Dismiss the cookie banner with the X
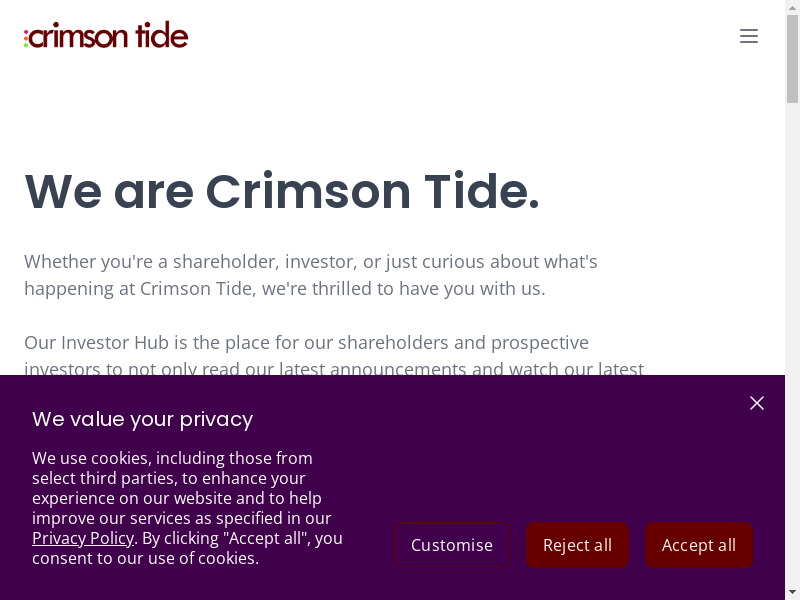Screen dimensions: 800x600 [757, 403]
